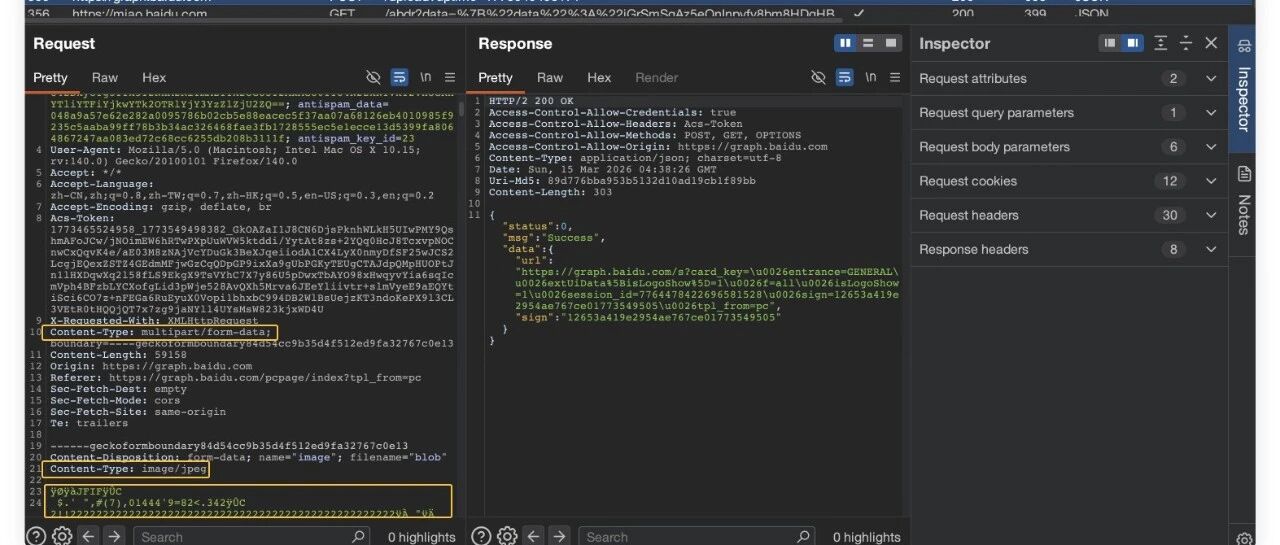
Task: Click the Content-Type multipart/form-data header line
Action: 161,332
